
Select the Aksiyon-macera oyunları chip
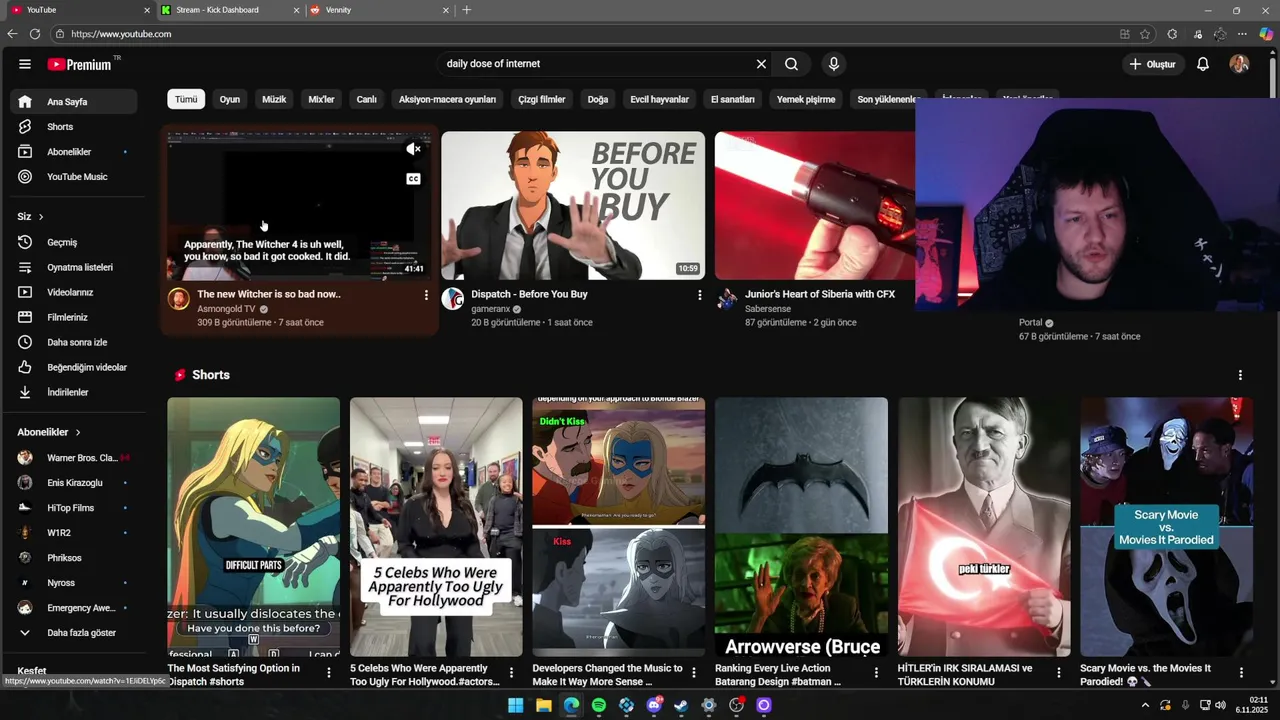(447, 99)
